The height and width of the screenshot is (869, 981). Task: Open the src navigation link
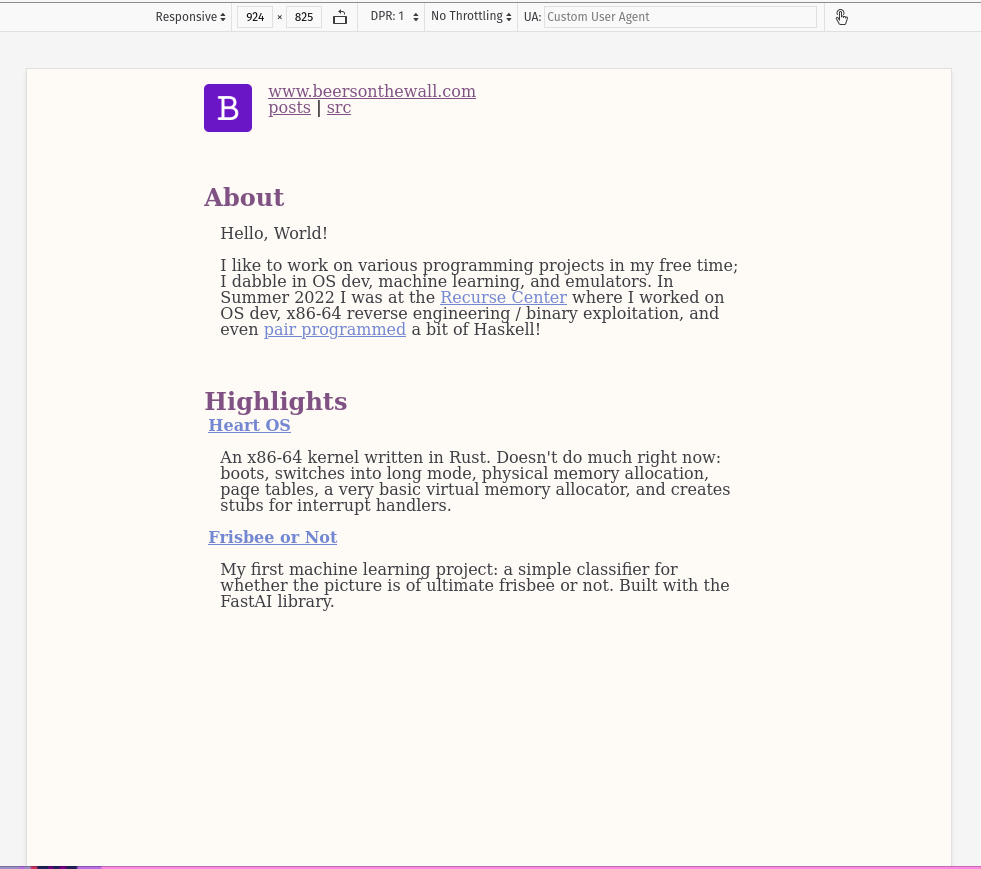pos(338,107)
